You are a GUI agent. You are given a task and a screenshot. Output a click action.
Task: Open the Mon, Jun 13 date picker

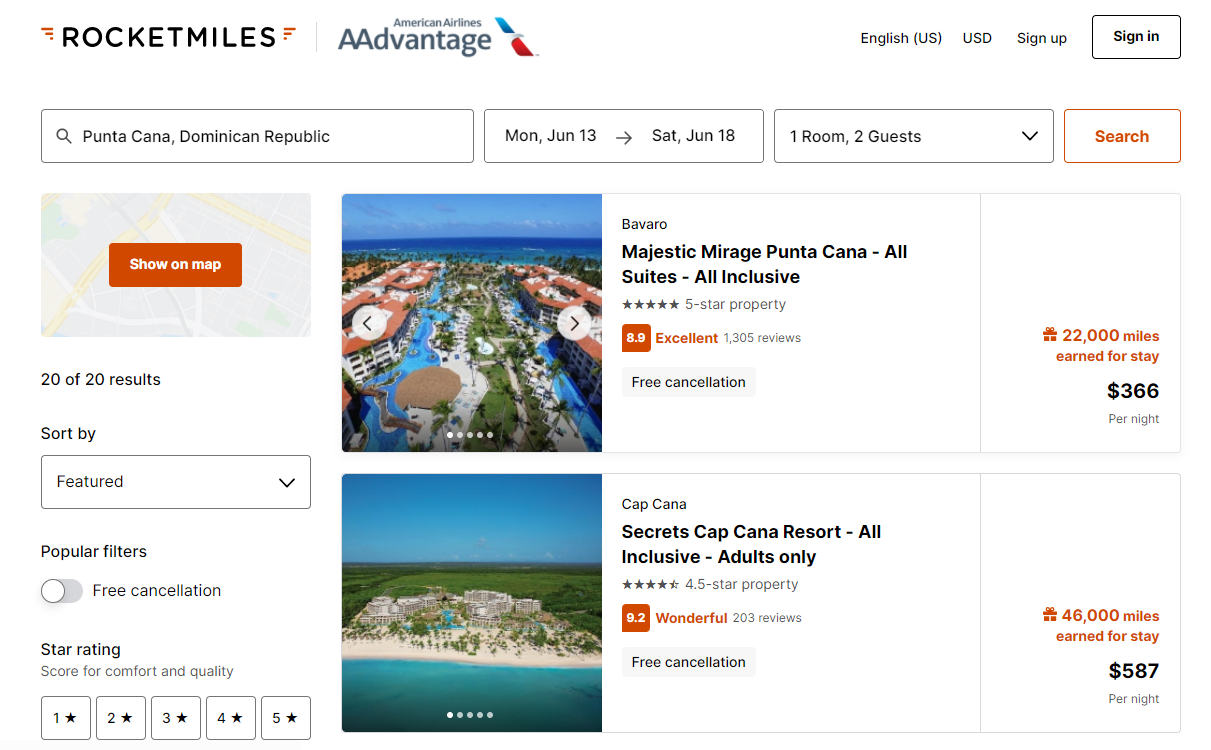[x=551, y=136]
